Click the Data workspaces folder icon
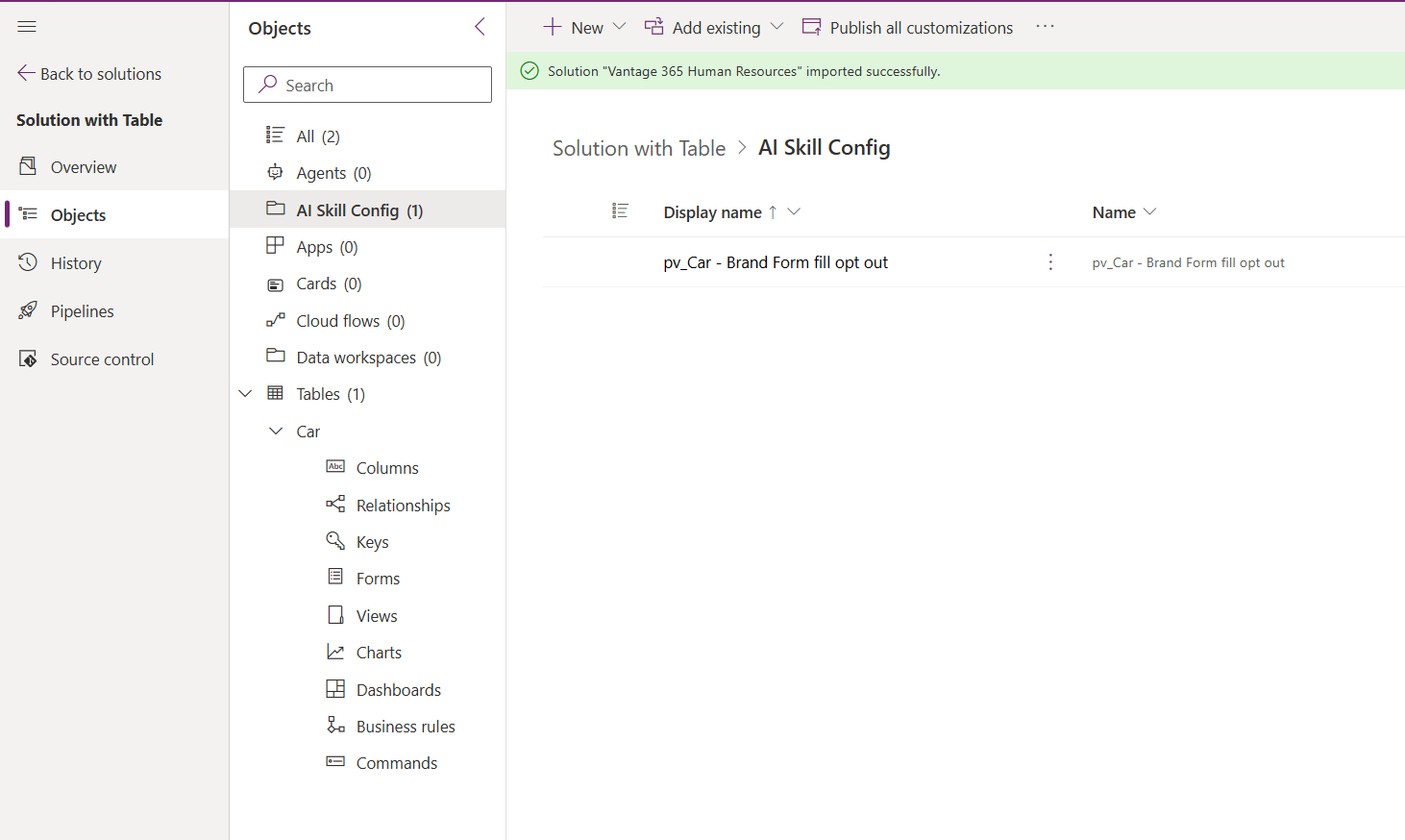The width and height of the screenshot is (1405, 840). point(275,356)
